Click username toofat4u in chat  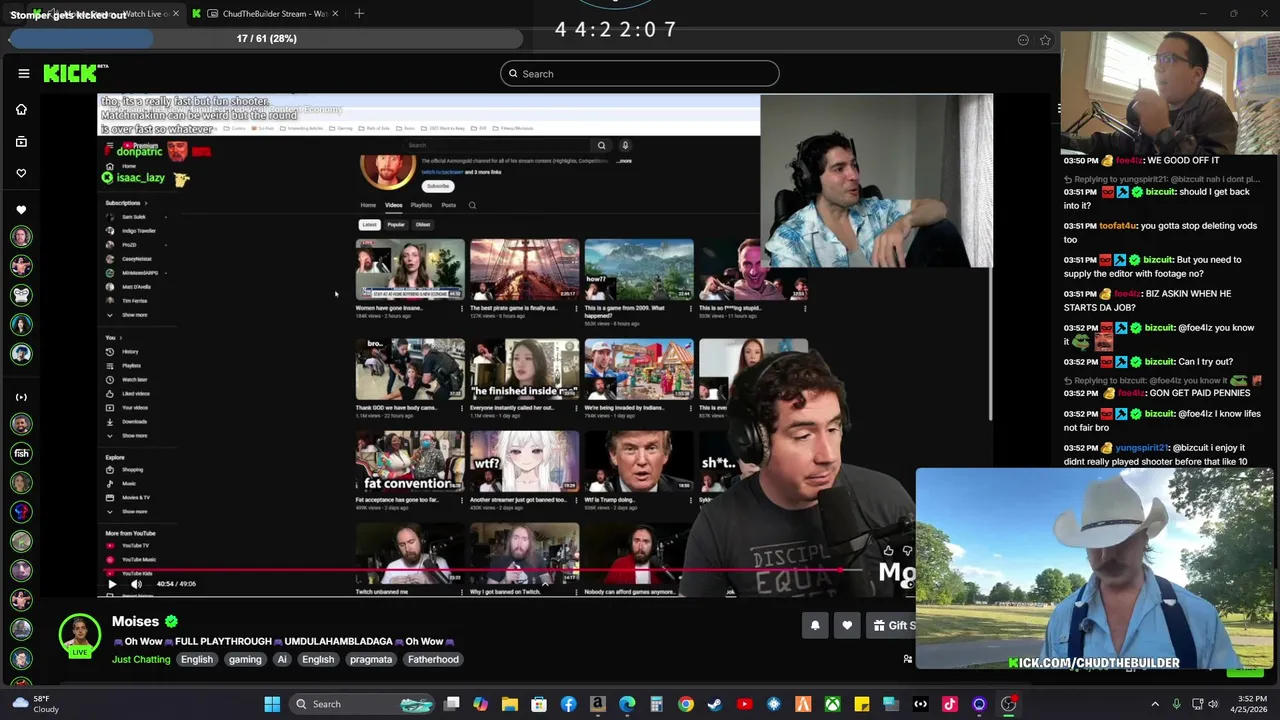(1118, 226)
